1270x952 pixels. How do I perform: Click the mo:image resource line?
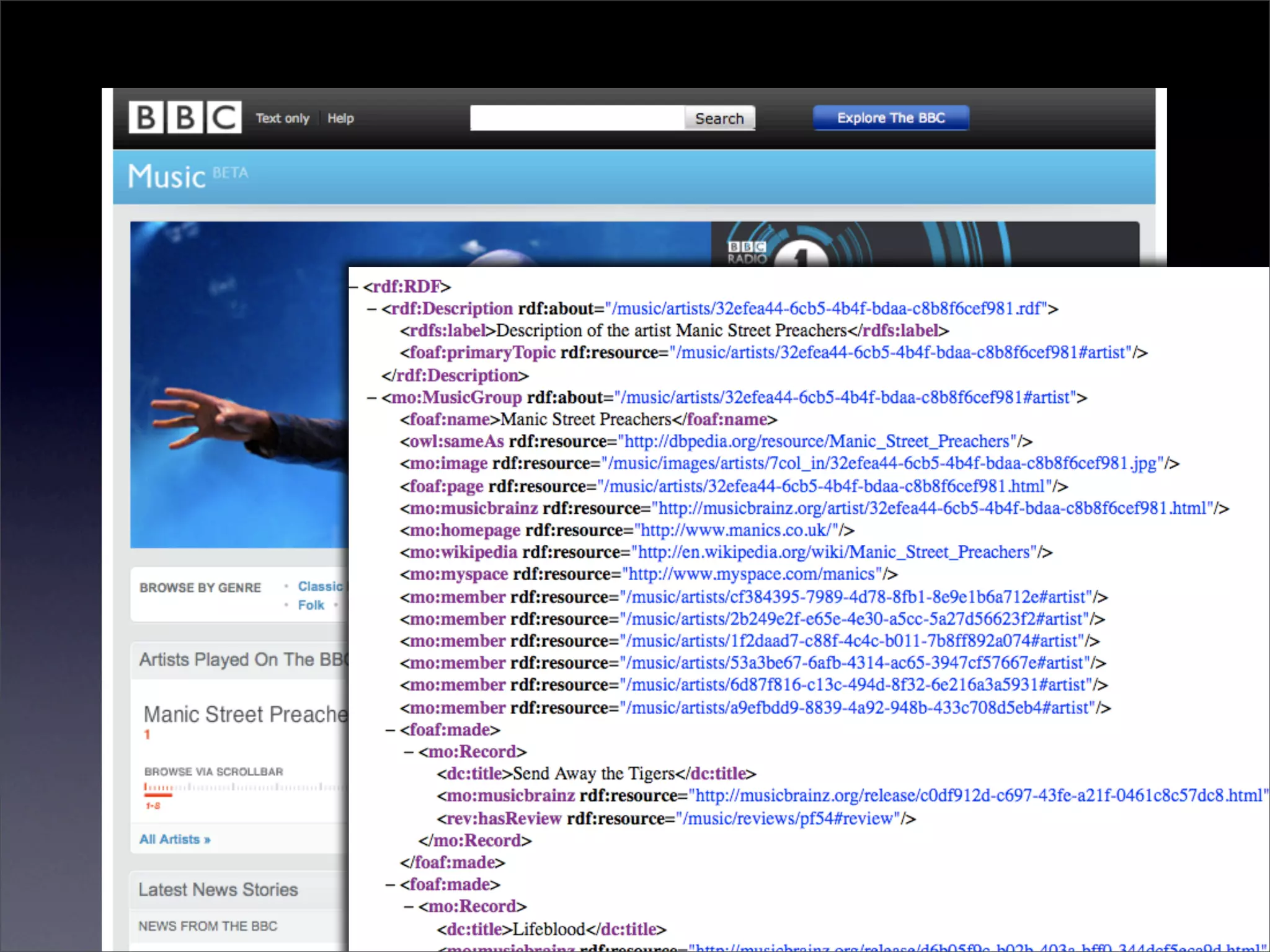point(789,464)
